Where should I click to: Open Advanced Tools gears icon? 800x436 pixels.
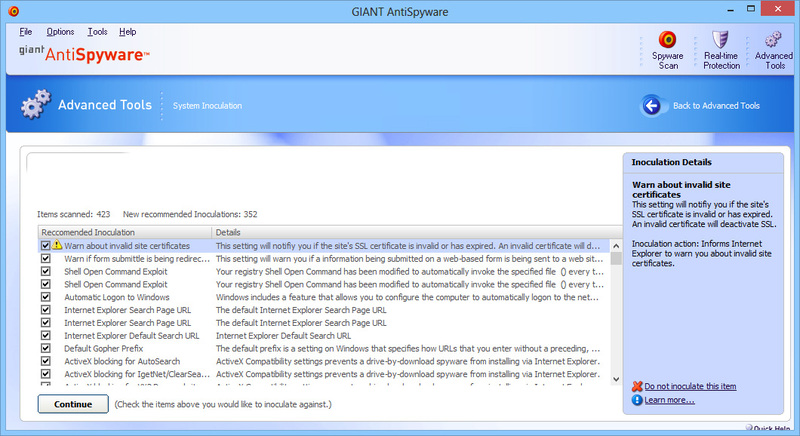coord(773,39)
